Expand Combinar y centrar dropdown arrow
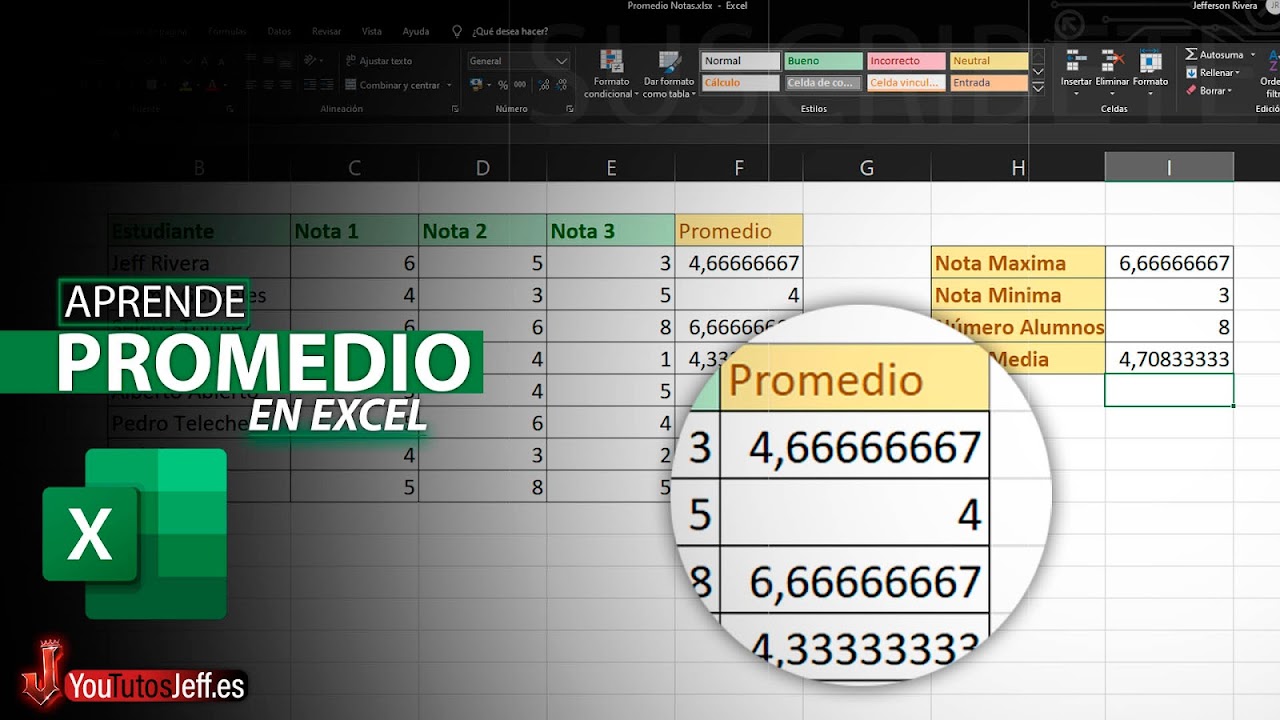1280x720 pixels. pos(449,85)
